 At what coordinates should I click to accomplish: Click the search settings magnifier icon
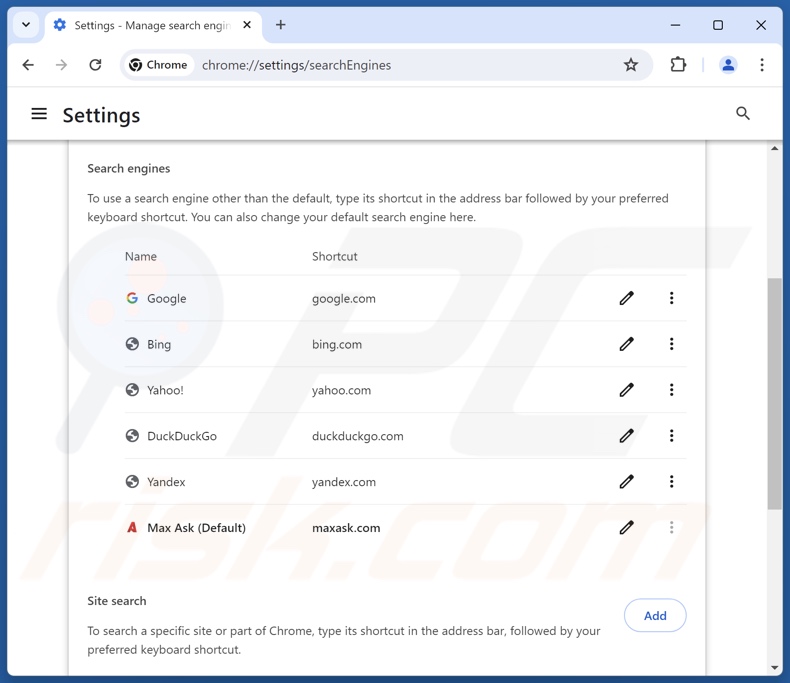743,114
